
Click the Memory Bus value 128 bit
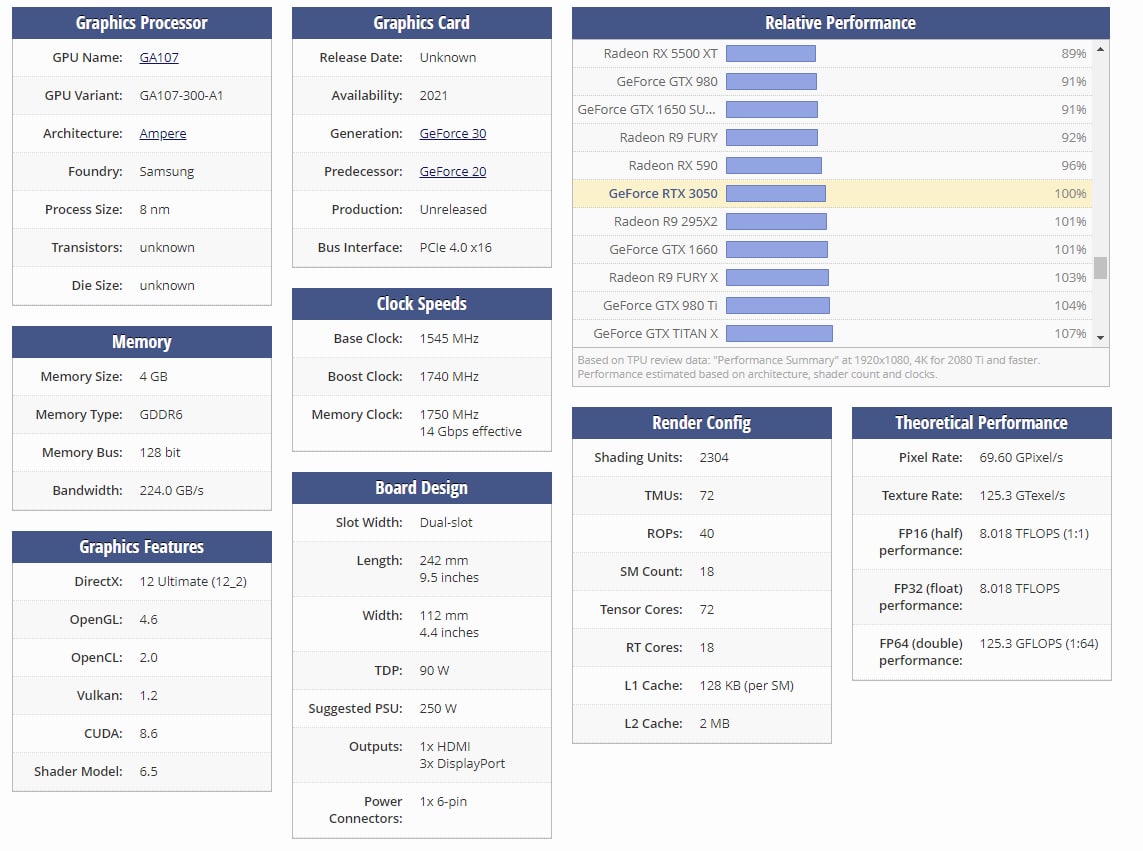pyautogui.click(x=160, y=452)
